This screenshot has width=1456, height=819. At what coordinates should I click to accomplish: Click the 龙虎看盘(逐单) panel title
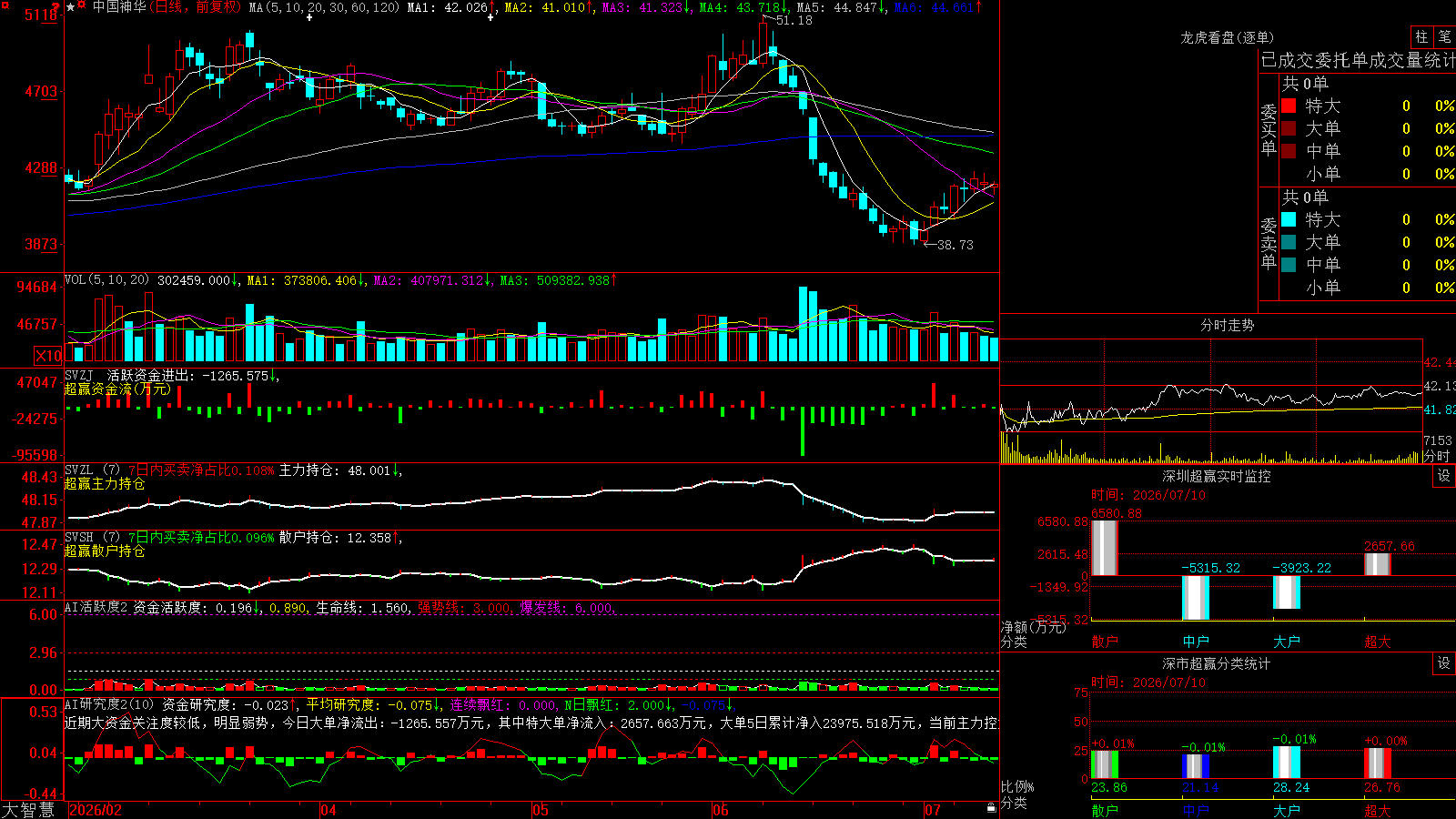1227,37
